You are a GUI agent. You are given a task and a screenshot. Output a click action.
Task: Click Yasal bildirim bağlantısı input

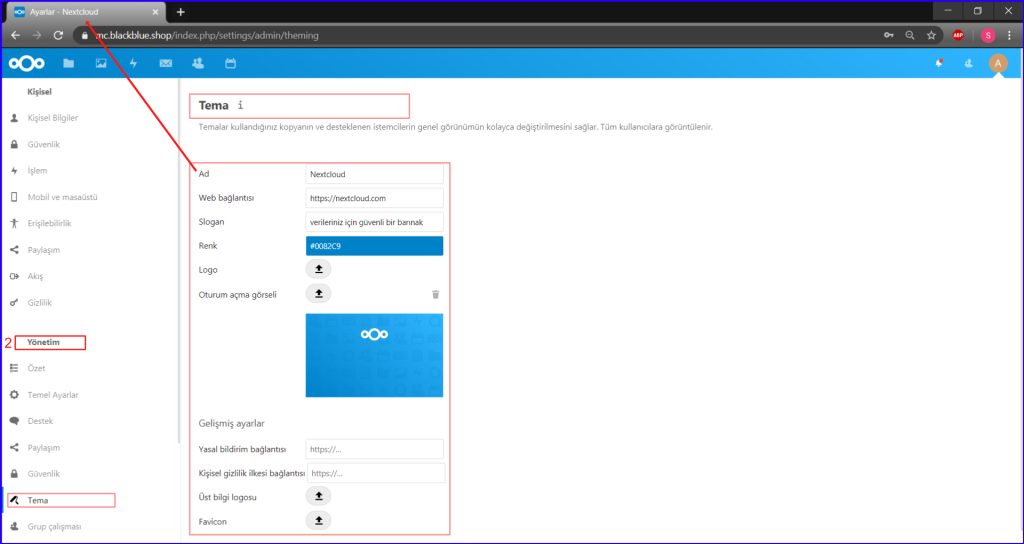[x=374, y=449]
